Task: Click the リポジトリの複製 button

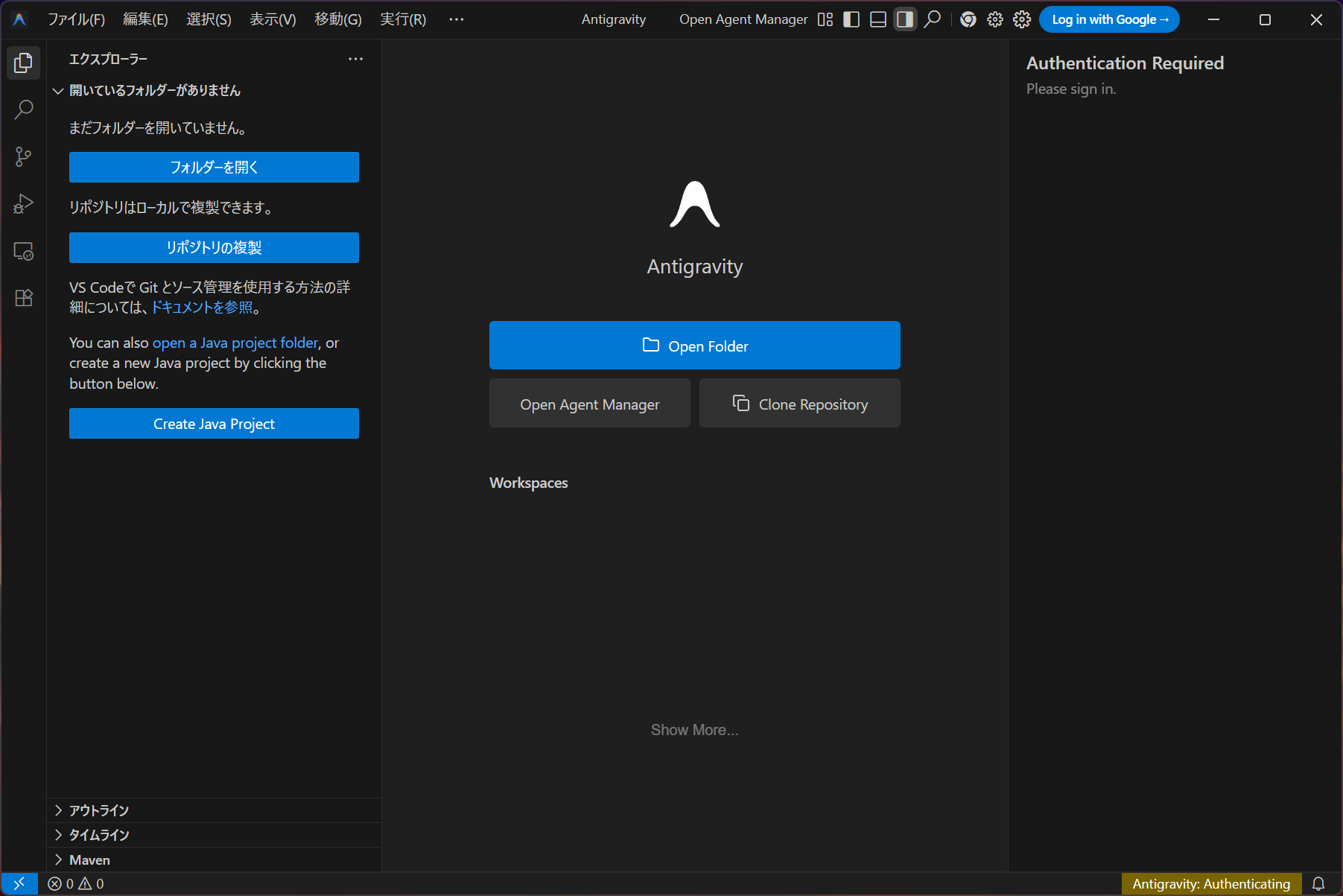Action: [x=214, y=248]
